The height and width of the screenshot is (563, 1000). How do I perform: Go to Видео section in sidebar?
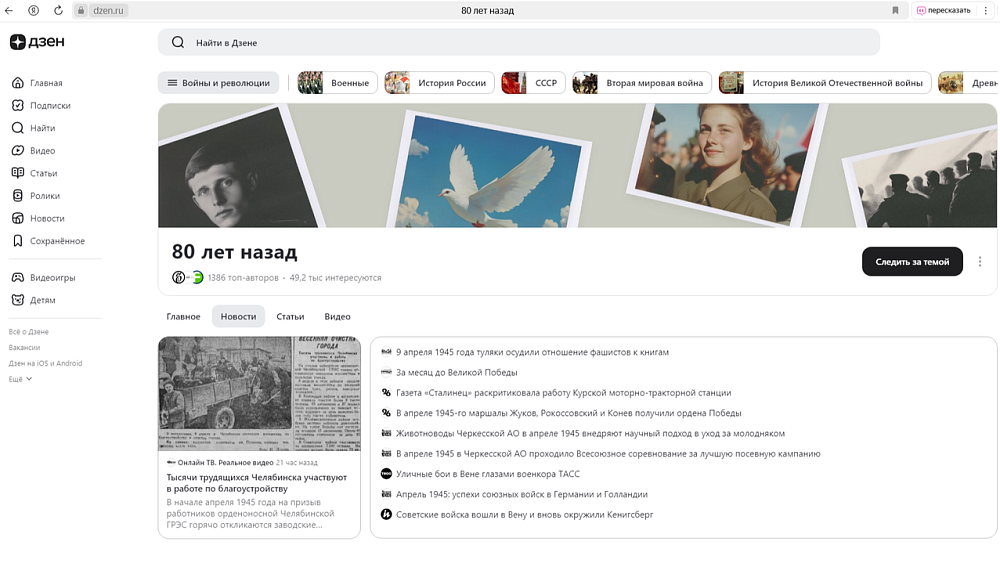point(42,151)
